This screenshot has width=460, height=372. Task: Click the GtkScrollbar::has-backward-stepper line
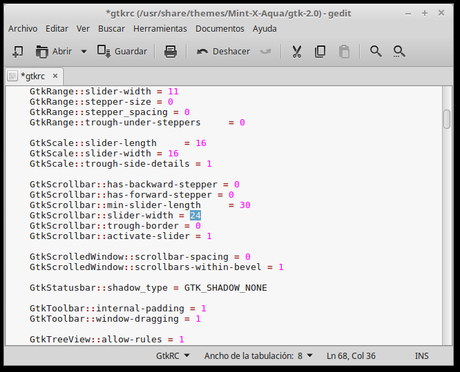pos(134,185)
